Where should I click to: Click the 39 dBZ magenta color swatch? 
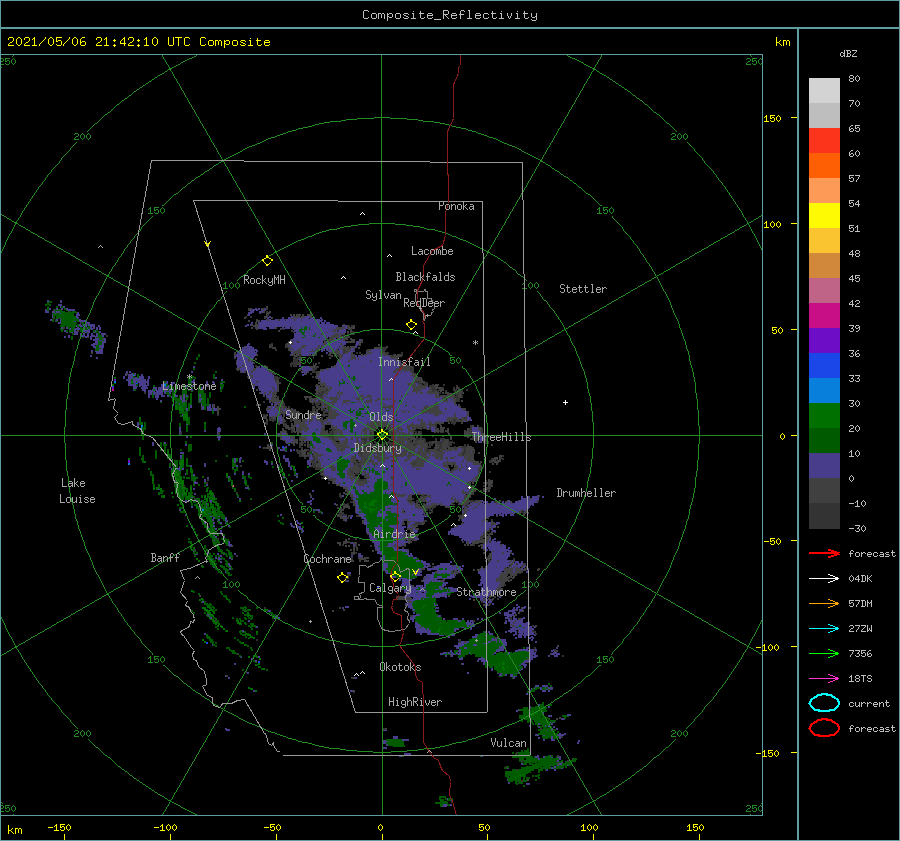tap(824, 316)
